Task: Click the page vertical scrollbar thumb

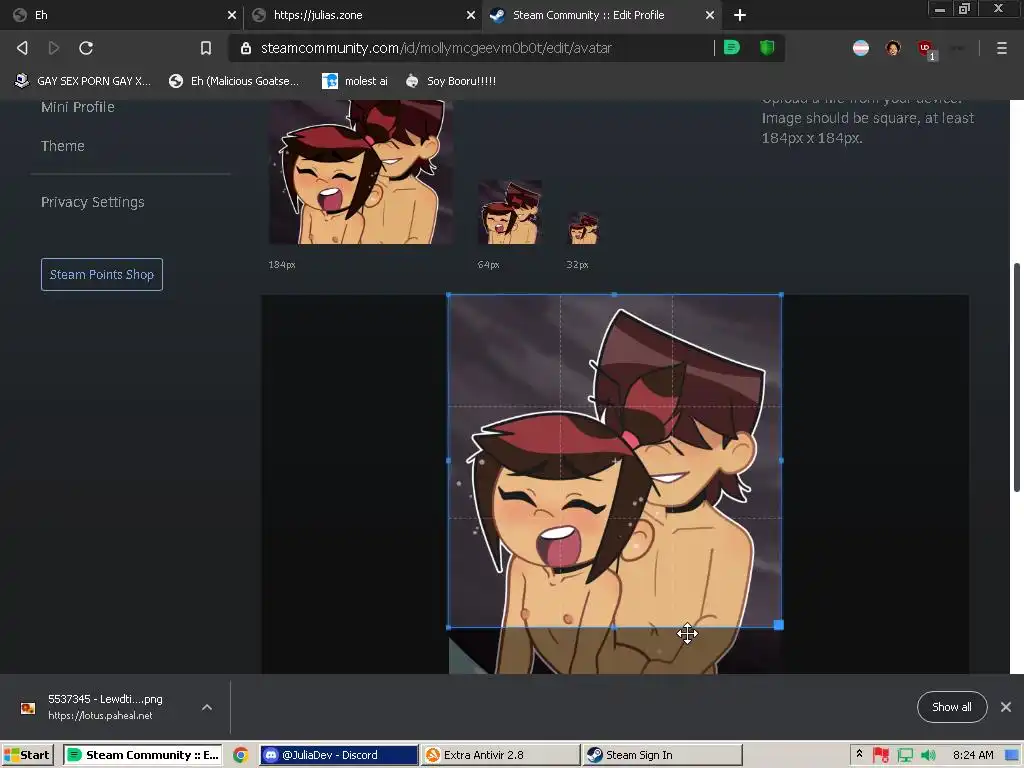Action: click(1017, 377)
